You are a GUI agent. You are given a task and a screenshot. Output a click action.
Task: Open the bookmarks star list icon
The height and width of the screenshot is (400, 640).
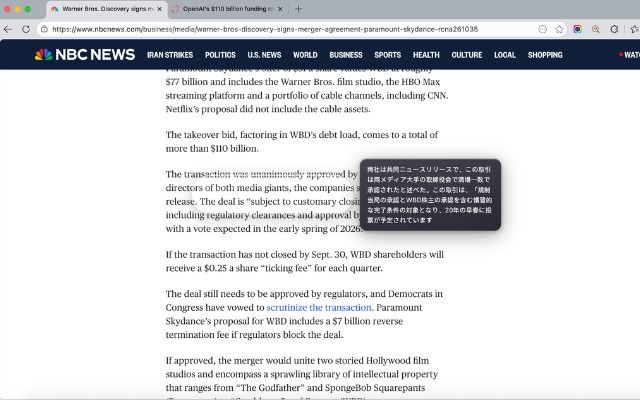(634, 29)
